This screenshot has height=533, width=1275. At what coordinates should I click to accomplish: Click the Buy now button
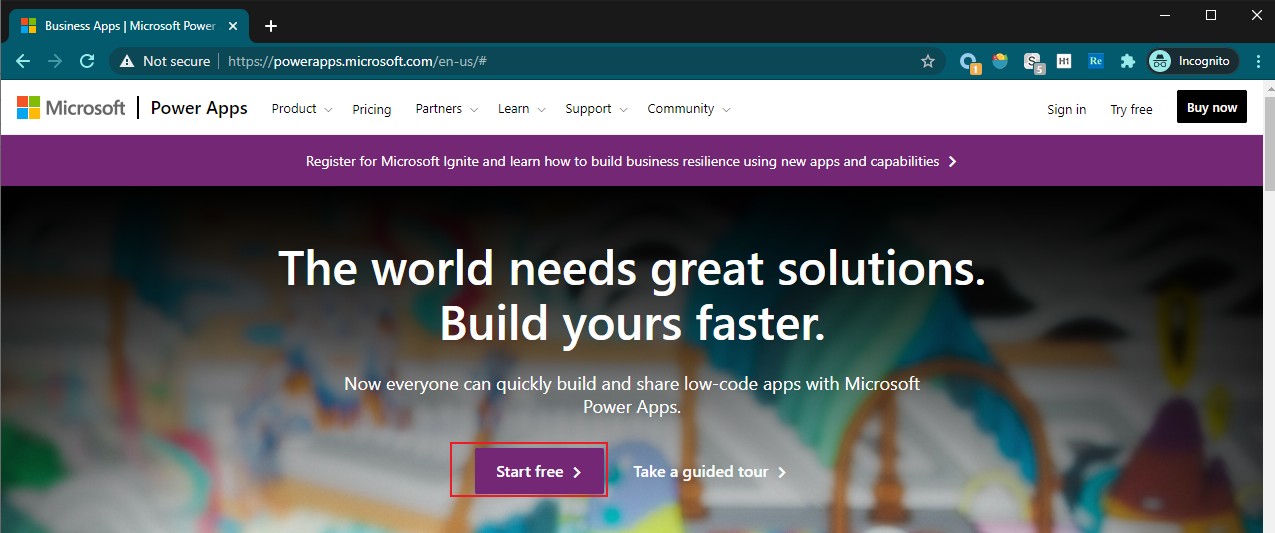pos(1212,108)
